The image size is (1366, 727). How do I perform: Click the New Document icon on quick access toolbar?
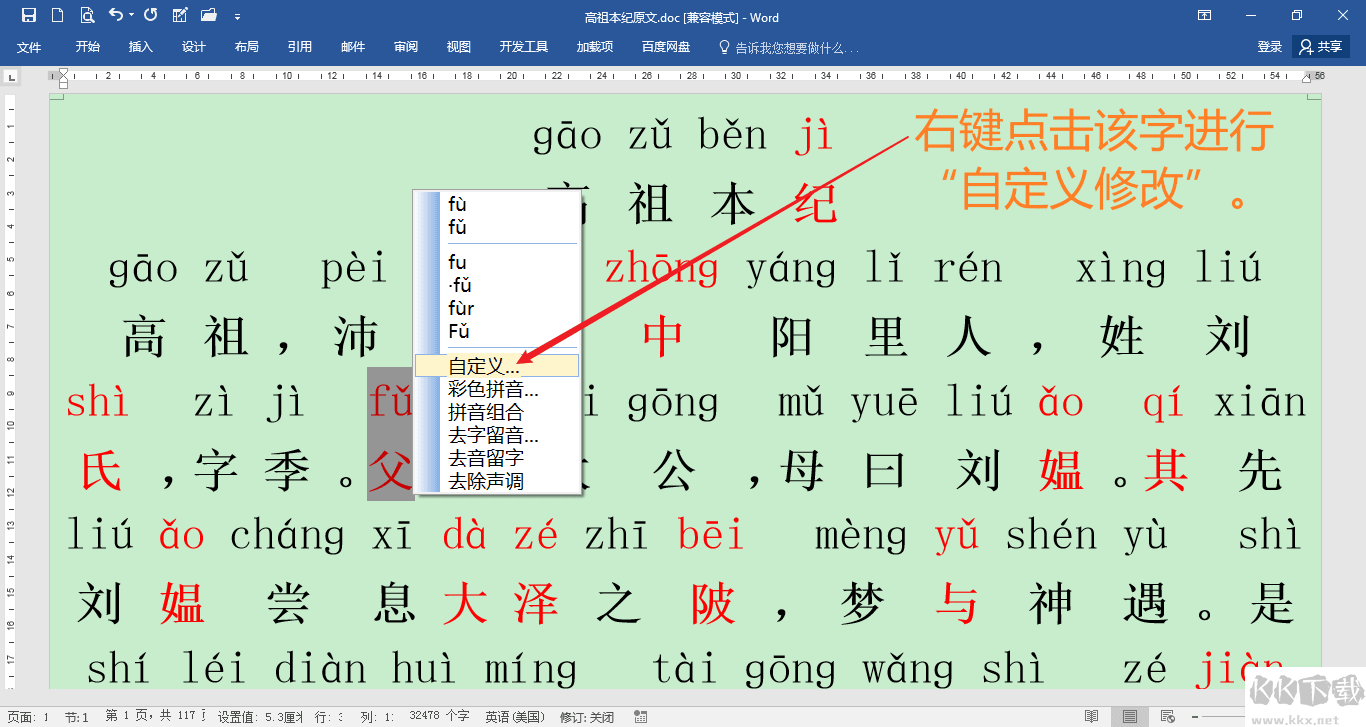coord(57,14)
